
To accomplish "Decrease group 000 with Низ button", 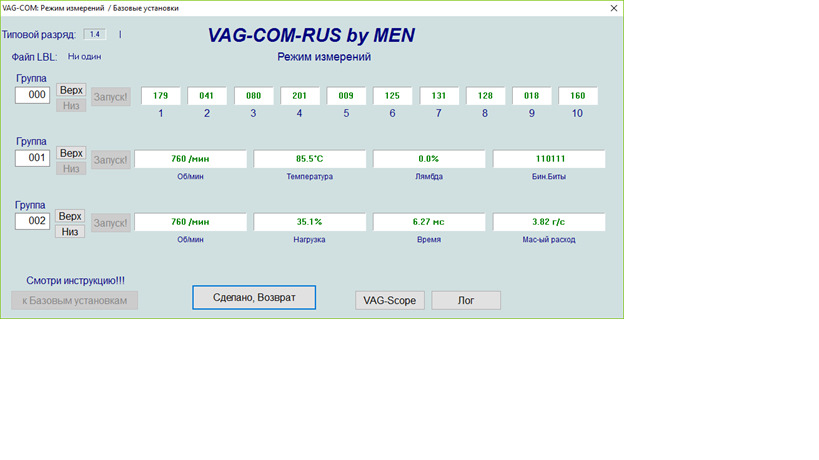I will [x=71, y=105].
